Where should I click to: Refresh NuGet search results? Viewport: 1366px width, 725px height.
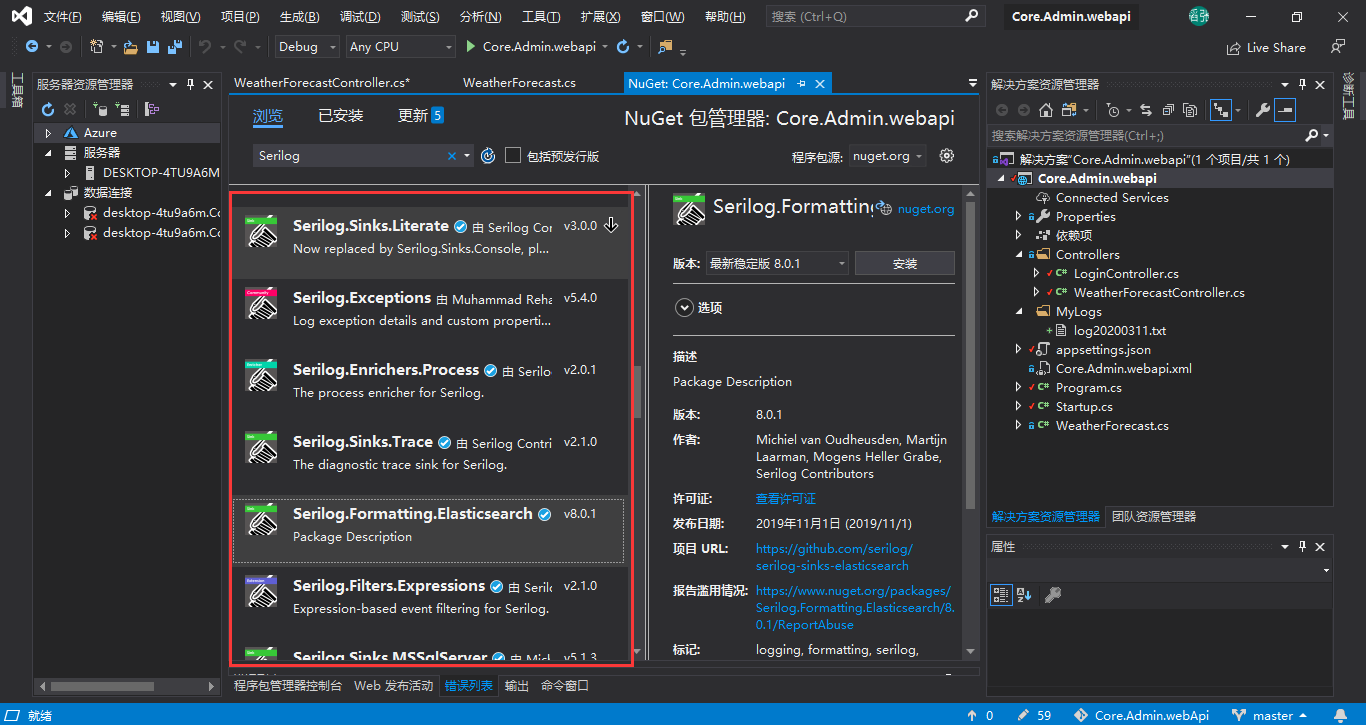pos(488,156)
